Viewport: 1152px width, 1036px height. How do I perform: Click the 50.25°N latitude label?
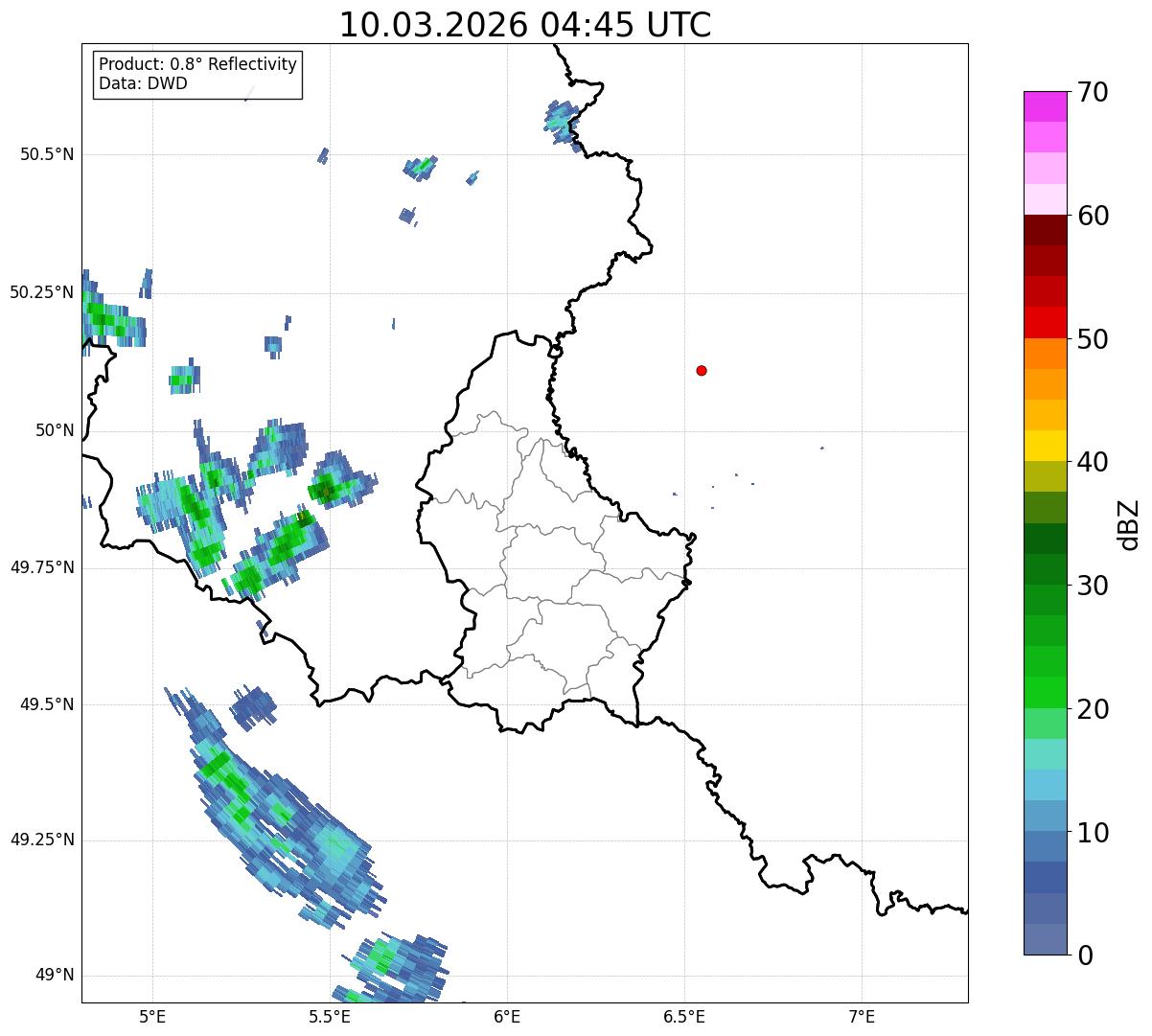tap(42, 292)
